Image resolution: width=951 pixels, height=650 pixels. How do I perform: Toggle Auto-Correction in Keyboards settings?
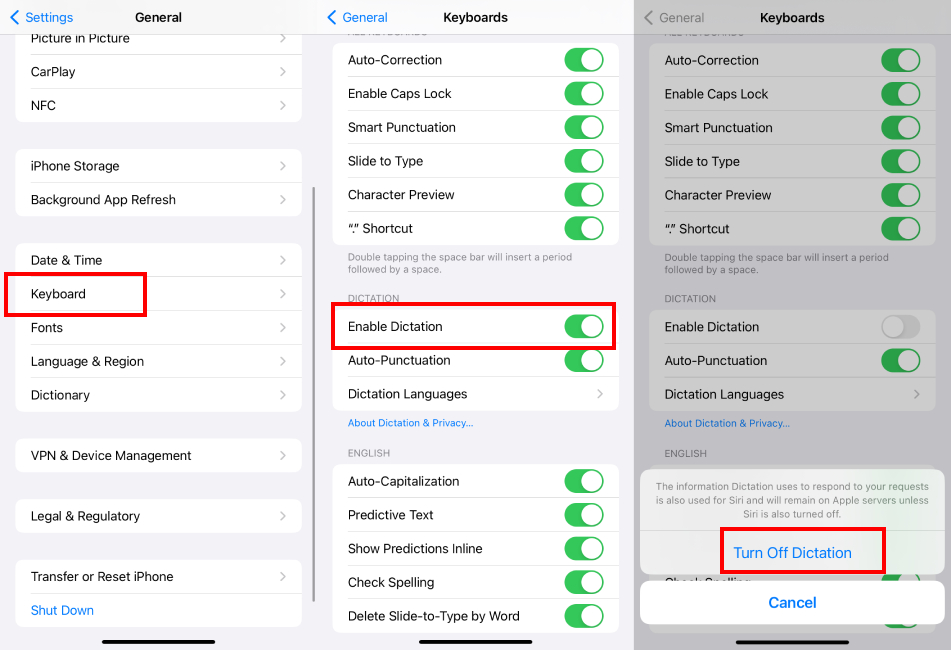584,60
